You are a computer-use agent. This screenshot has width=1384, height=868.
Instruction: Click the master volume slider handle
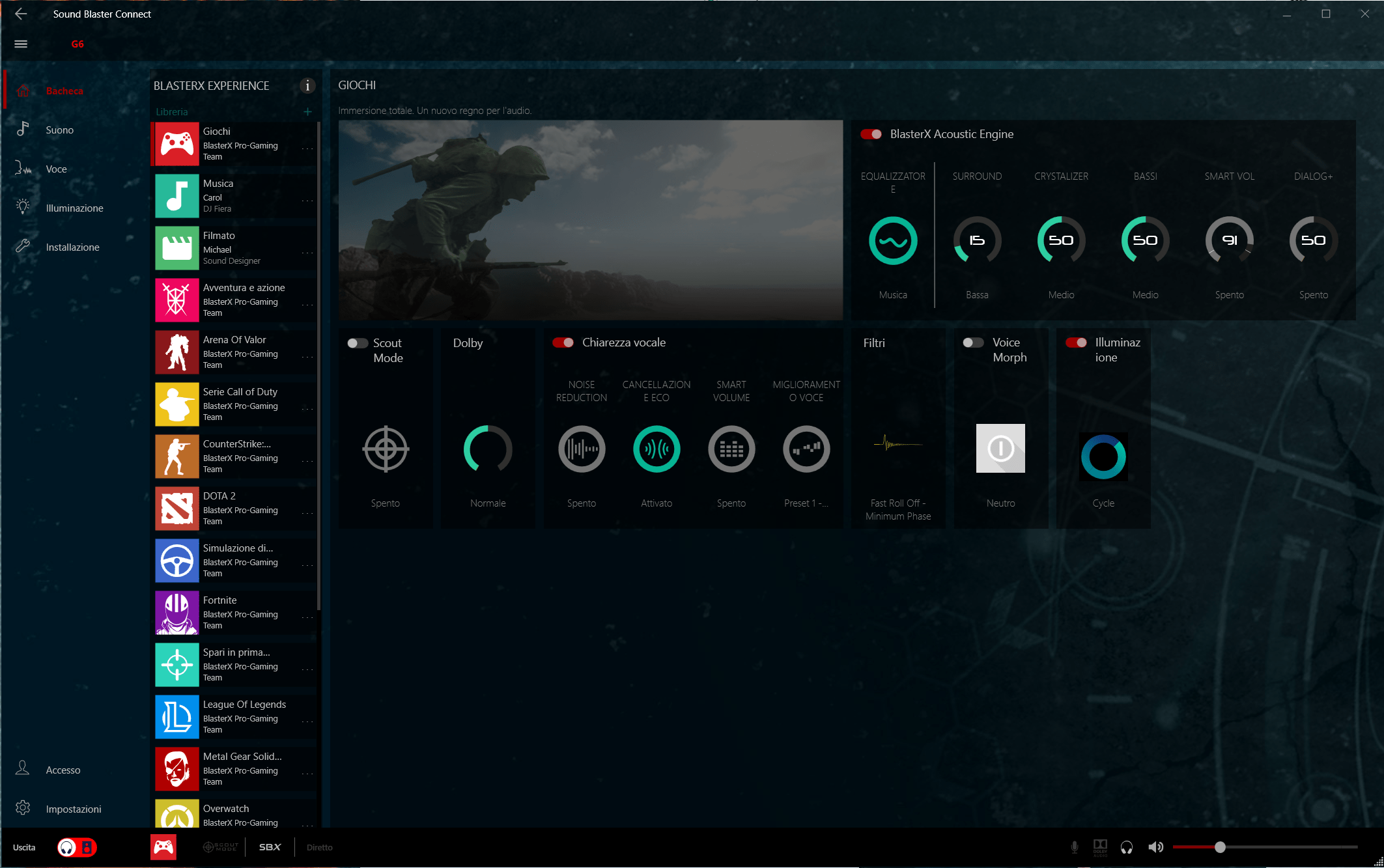(x=1220, y=847)
